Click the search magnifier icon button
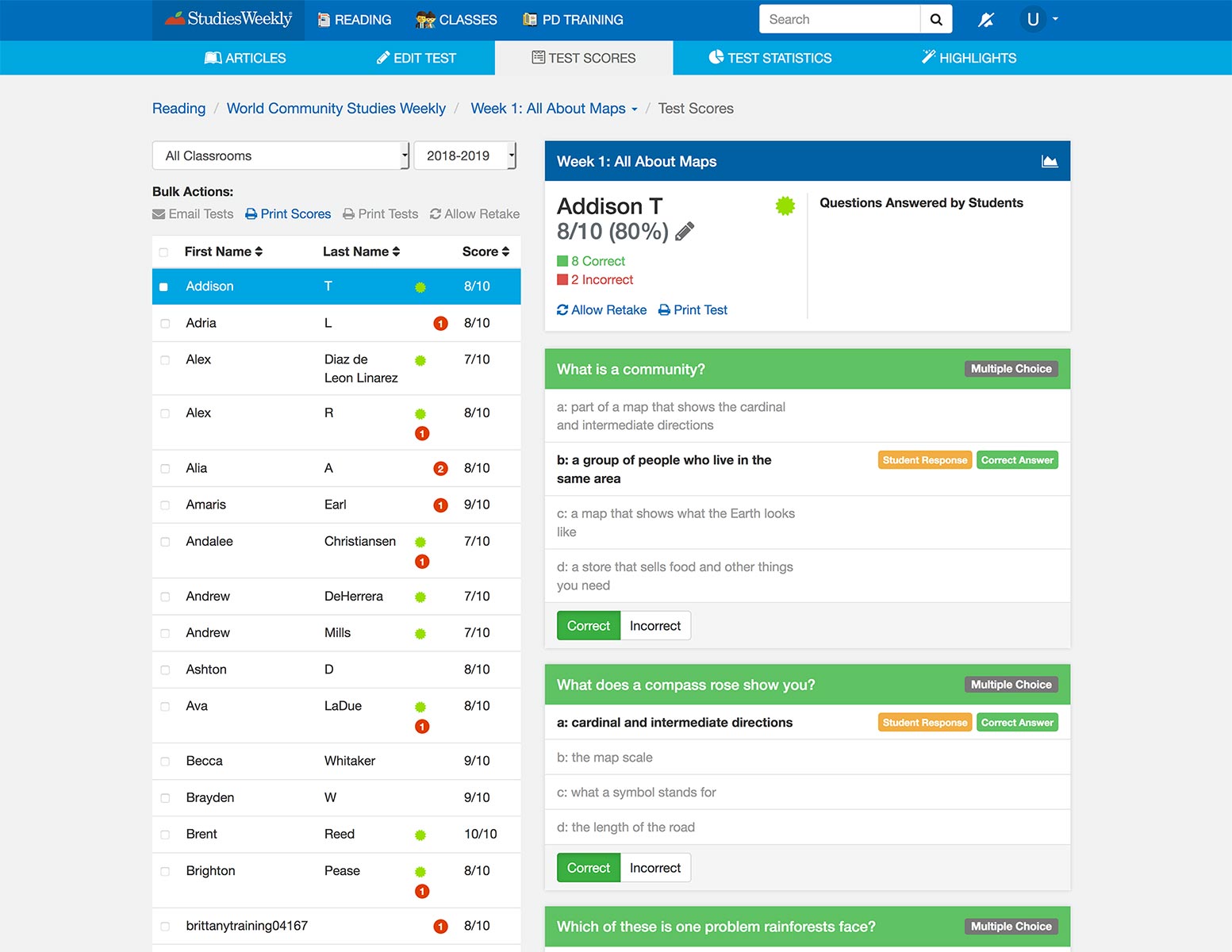This screenshot has height=952, width=1232. point(936,20)
